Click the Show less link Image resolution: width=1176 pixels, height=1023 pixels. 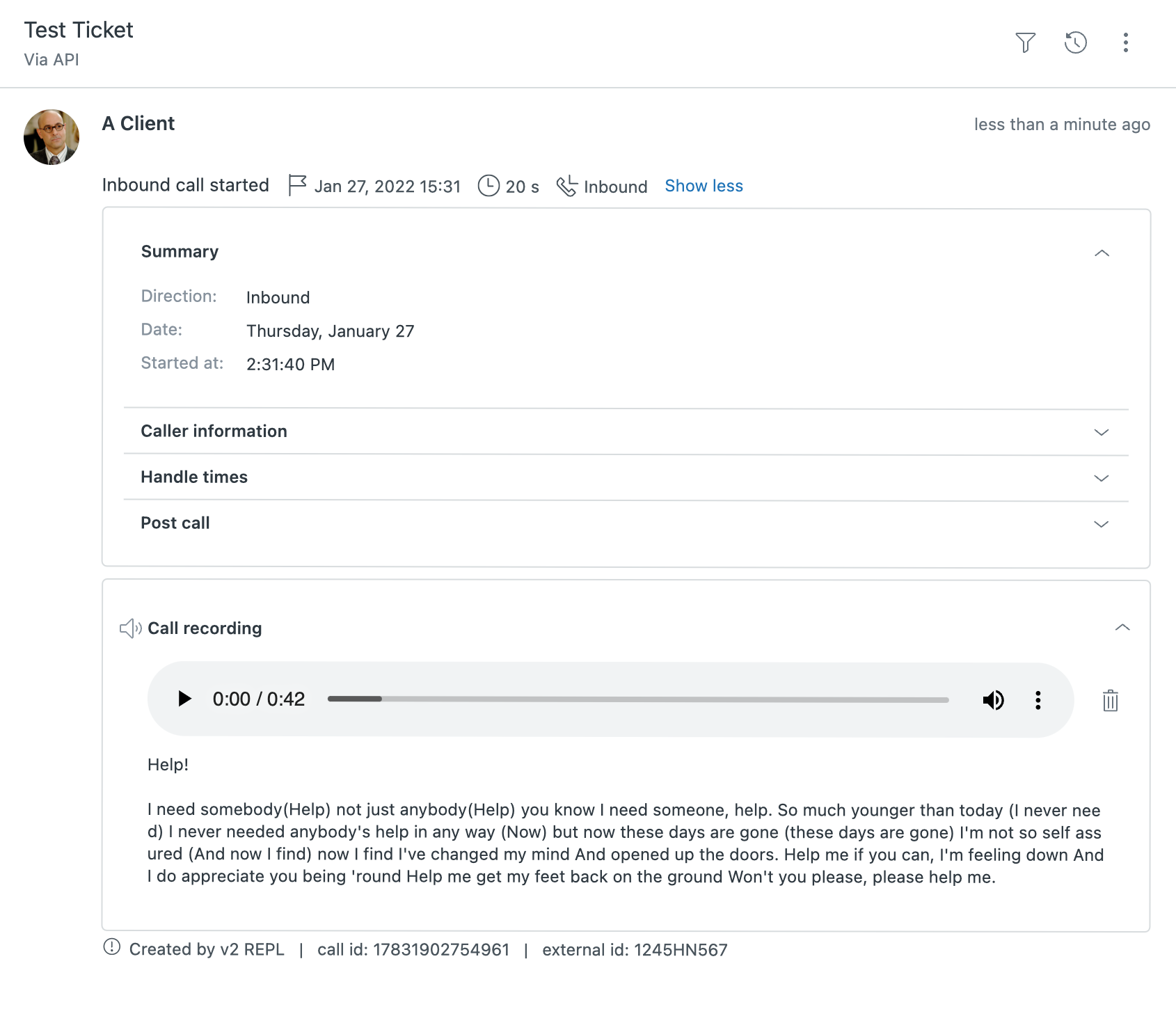(704, 186)
